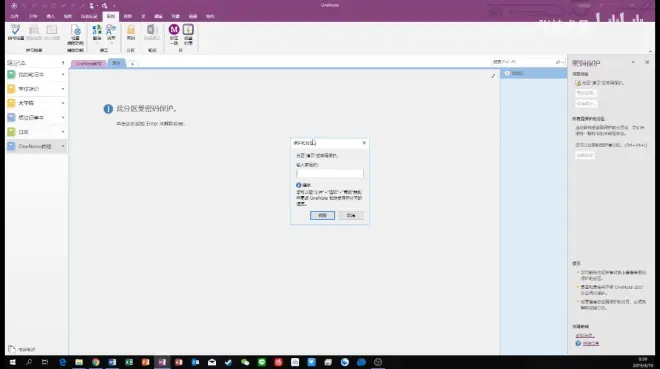This screenshot has height=369, width=660.
Task: Click the padlock Password ribbon button
Action: [131, 32]
